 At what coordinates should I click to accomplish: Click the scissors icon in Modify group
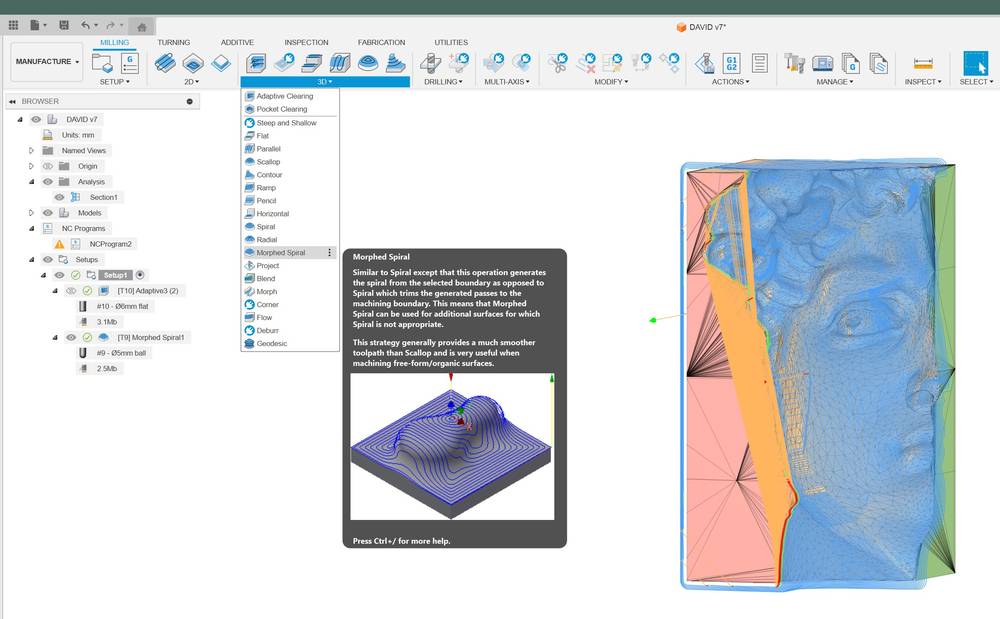[x=557, y=63]
